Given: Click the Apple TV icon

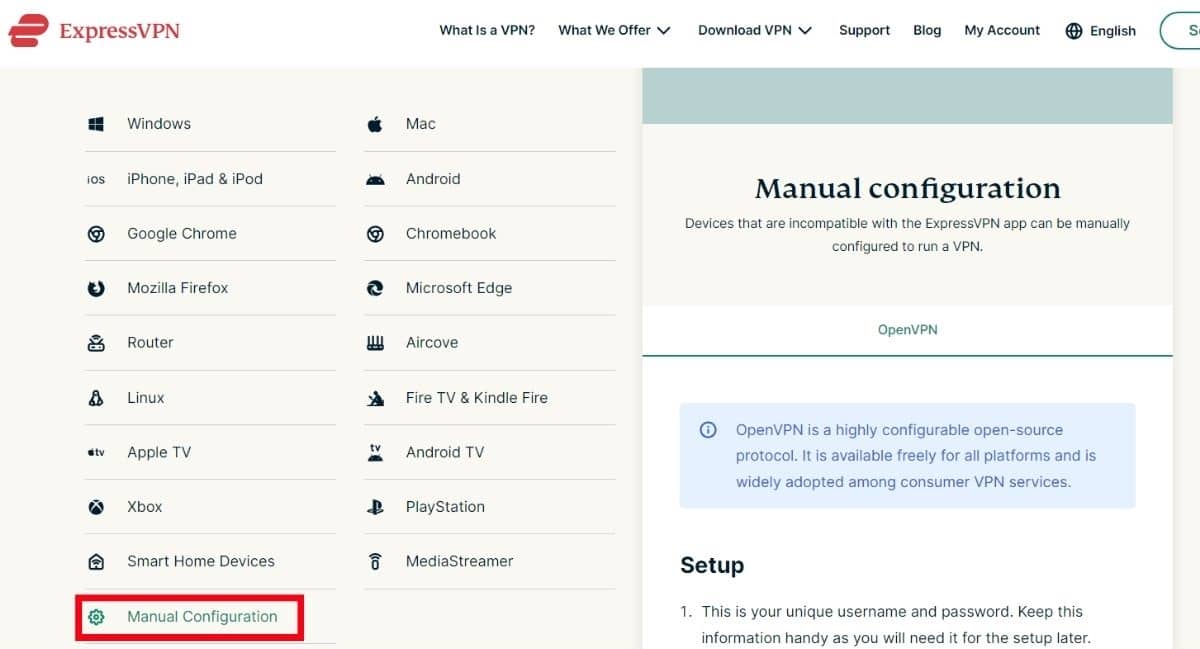Looking at the screenshot, I should pyautogui.click(x=96, y=453).
